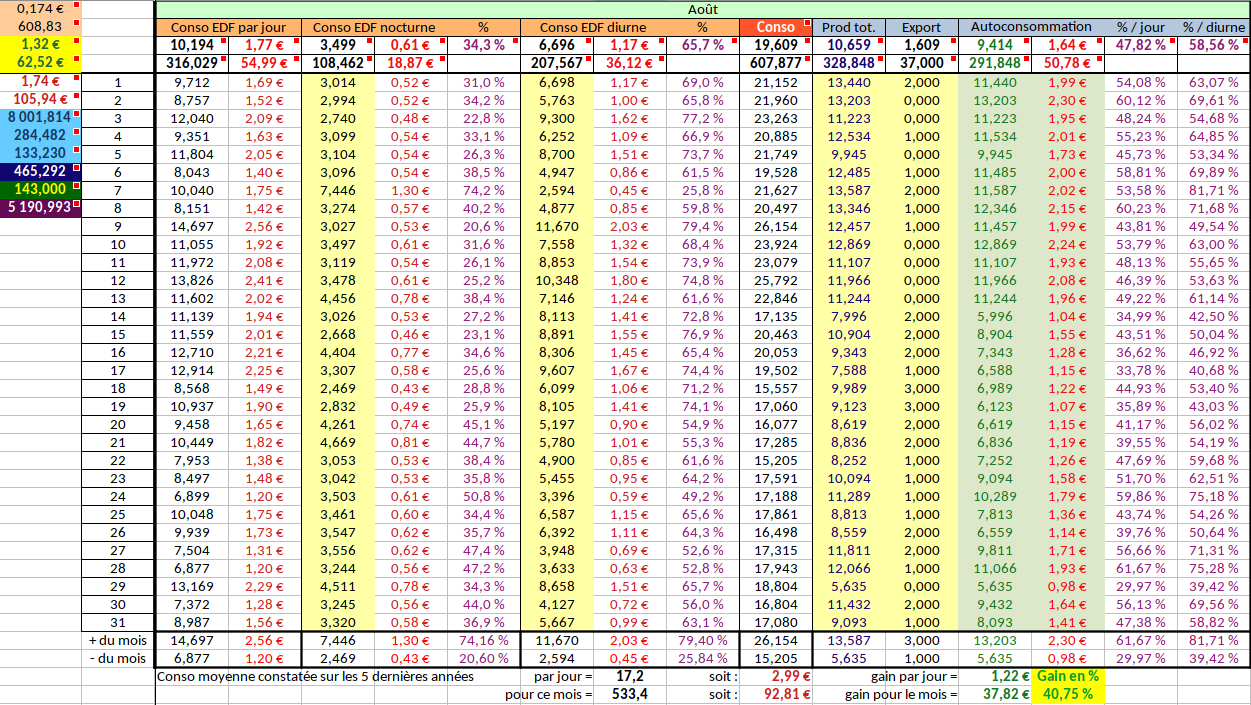Click the dark blue '465,292' cell
The image size is (1251, 705).
click(40, 171)
